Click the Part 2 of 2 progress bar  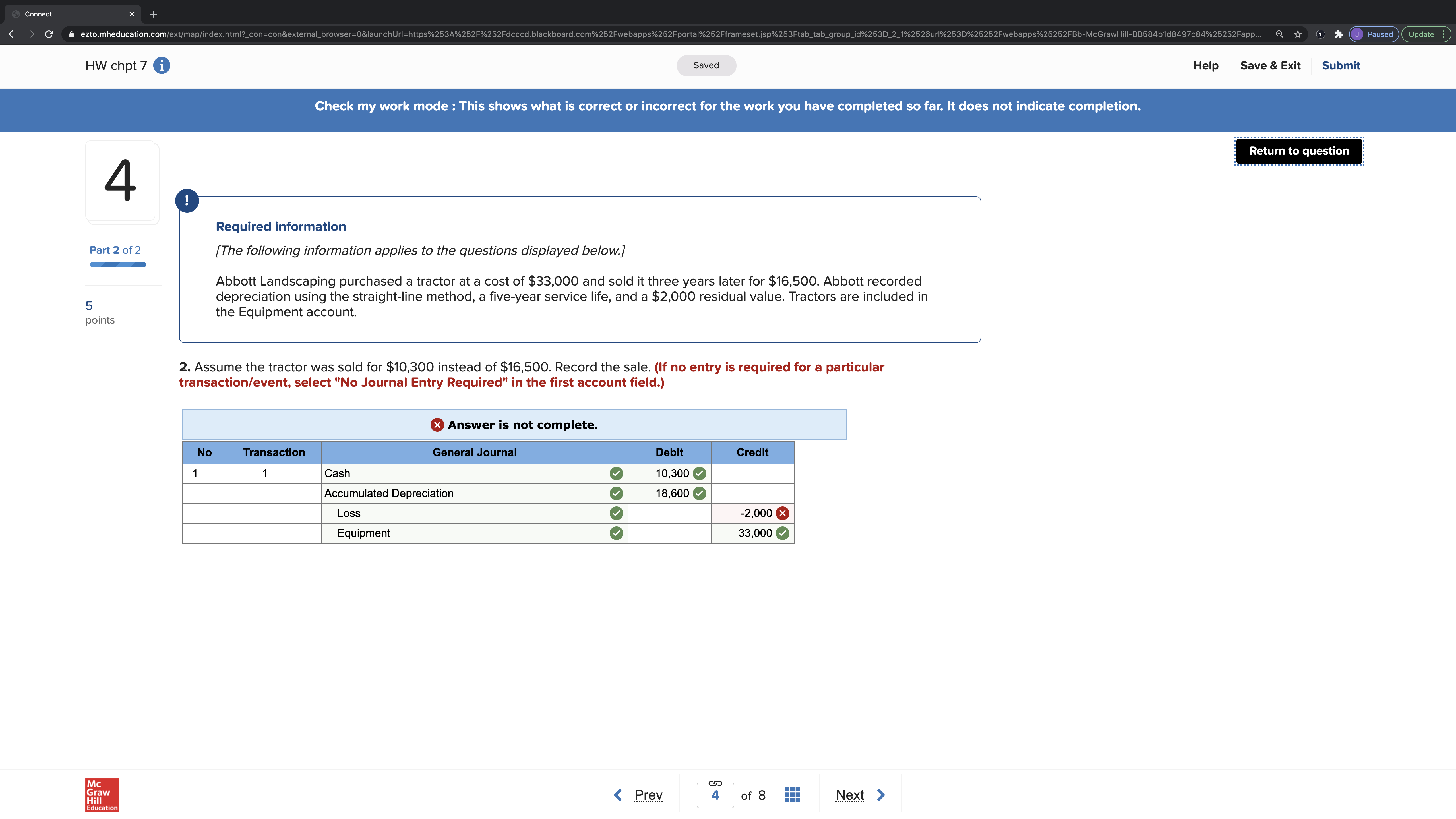point(117,264)
